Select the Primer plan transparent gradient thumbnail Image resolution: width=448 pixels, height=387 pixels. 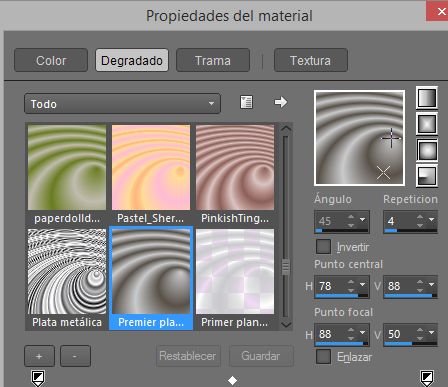point(235,271)
